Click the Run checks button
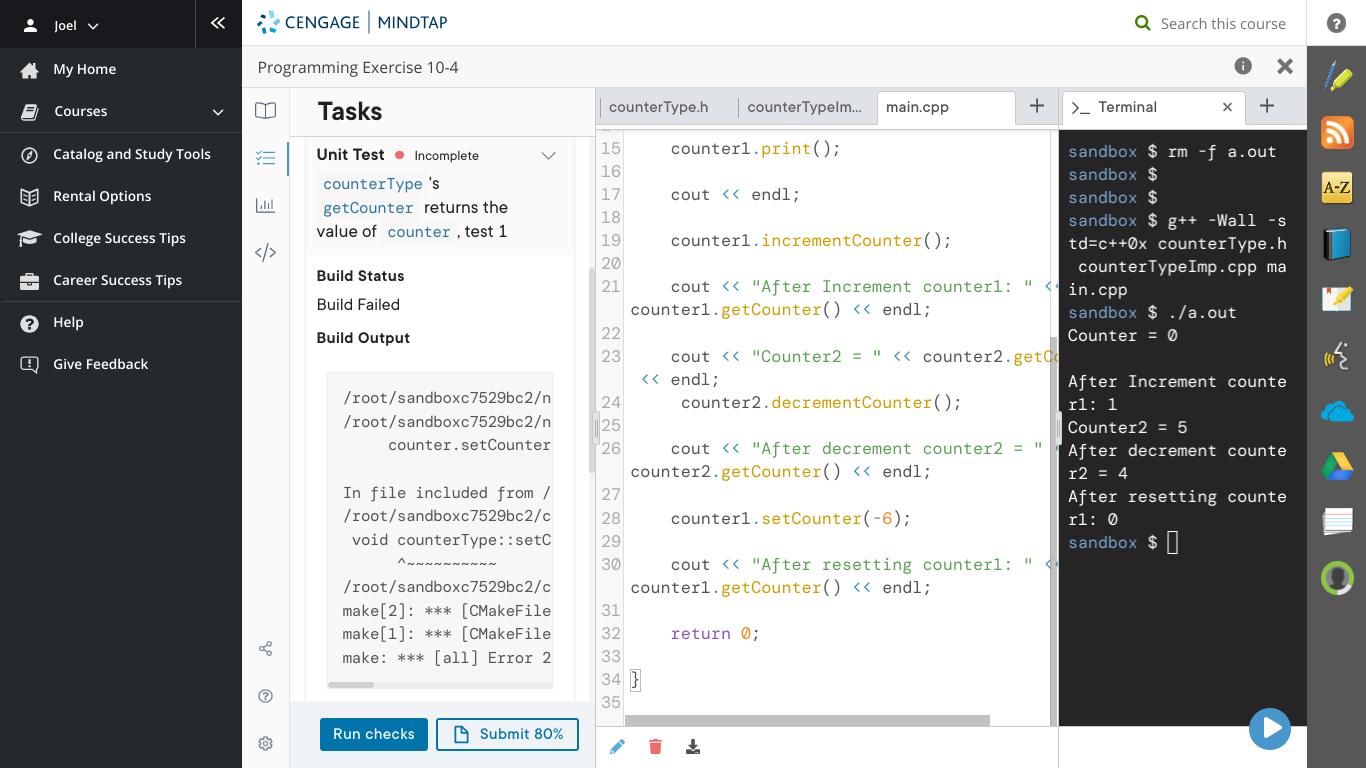The height and width of the screenshot is (768, 1366). click(x=373, y=733)
